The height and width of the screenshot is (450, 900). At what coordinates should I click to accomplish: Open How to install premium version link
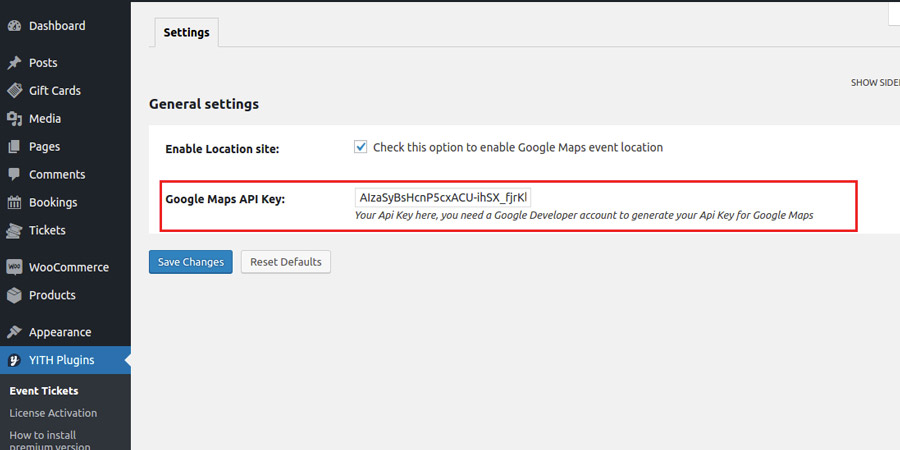click(50, 441)
